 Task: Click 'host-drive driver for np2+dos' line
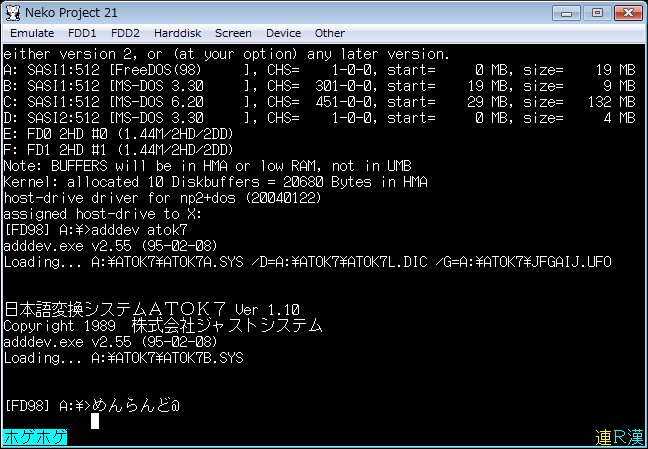coord(162,198)
